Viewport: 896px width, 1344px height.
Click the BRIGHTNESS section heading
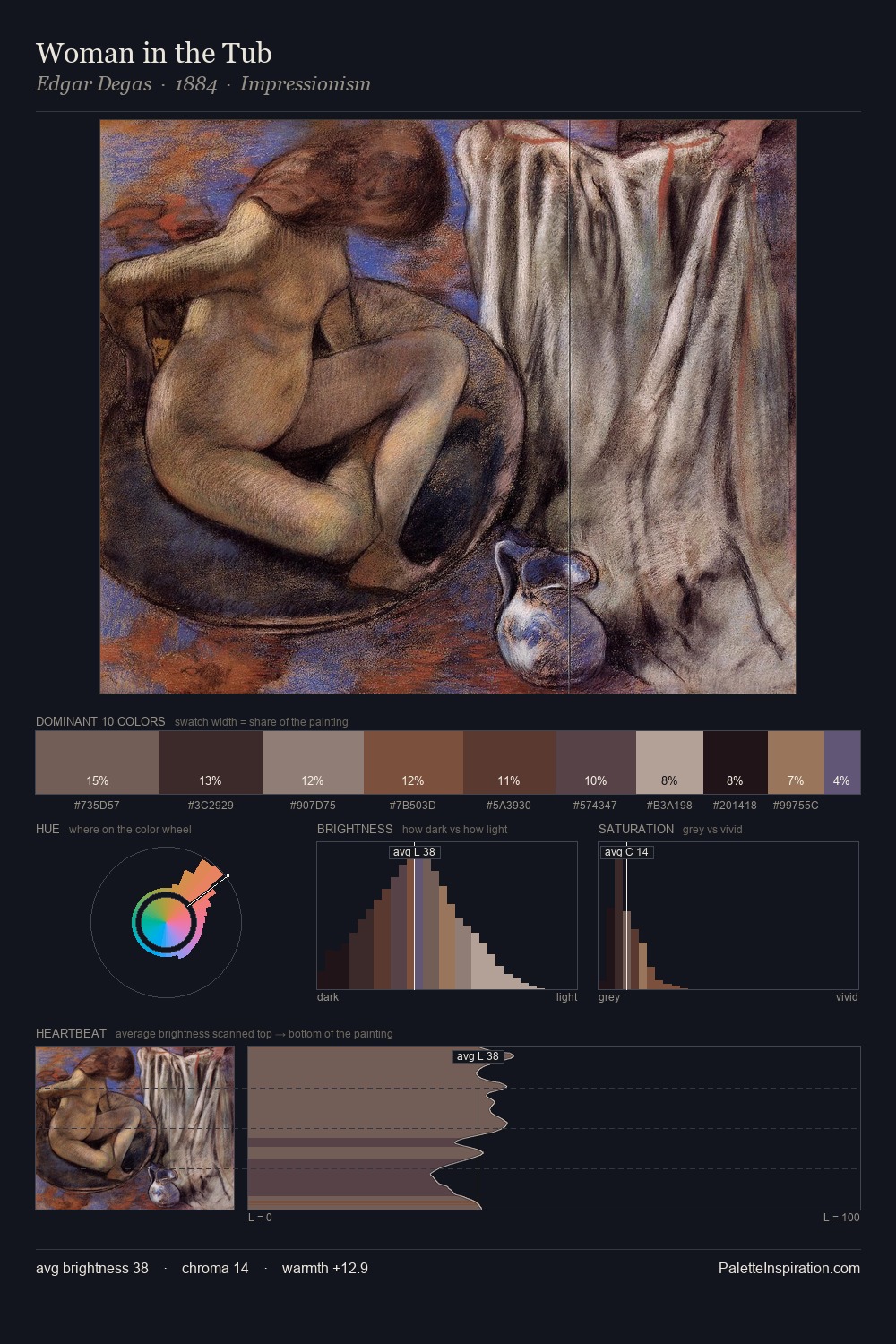click(355, 829)
